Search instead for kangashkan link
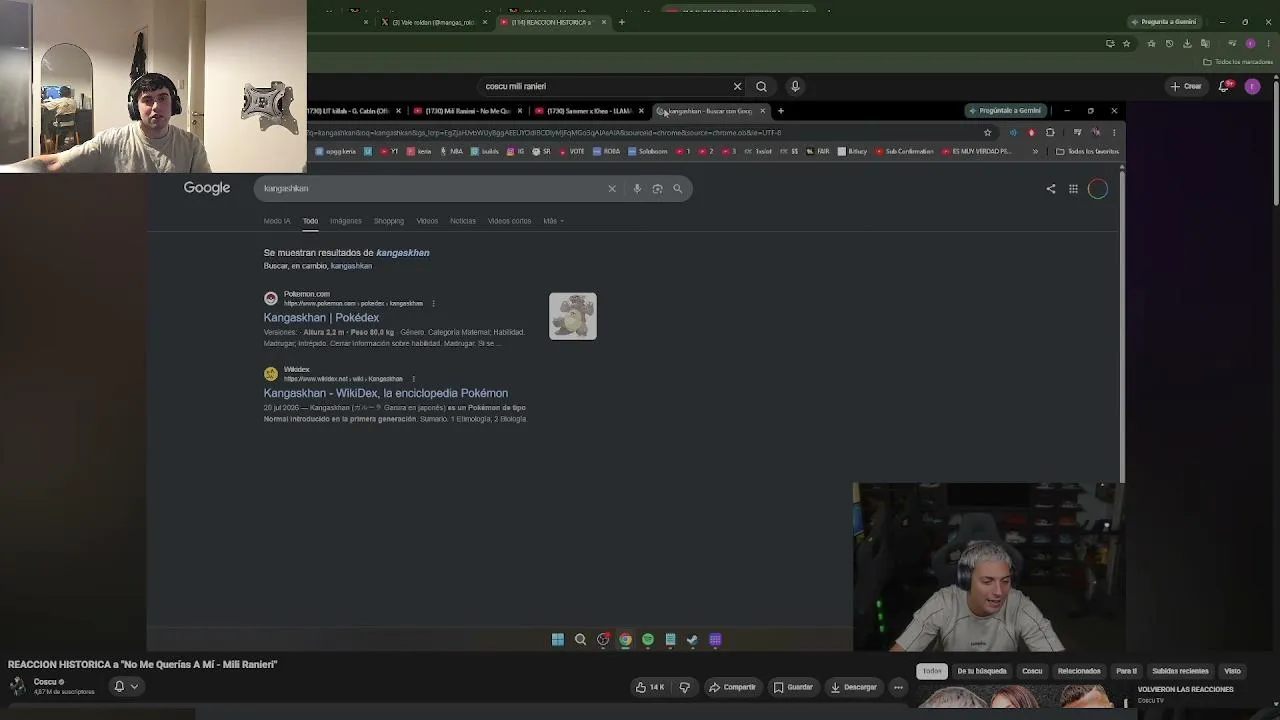 coord(351,266)
